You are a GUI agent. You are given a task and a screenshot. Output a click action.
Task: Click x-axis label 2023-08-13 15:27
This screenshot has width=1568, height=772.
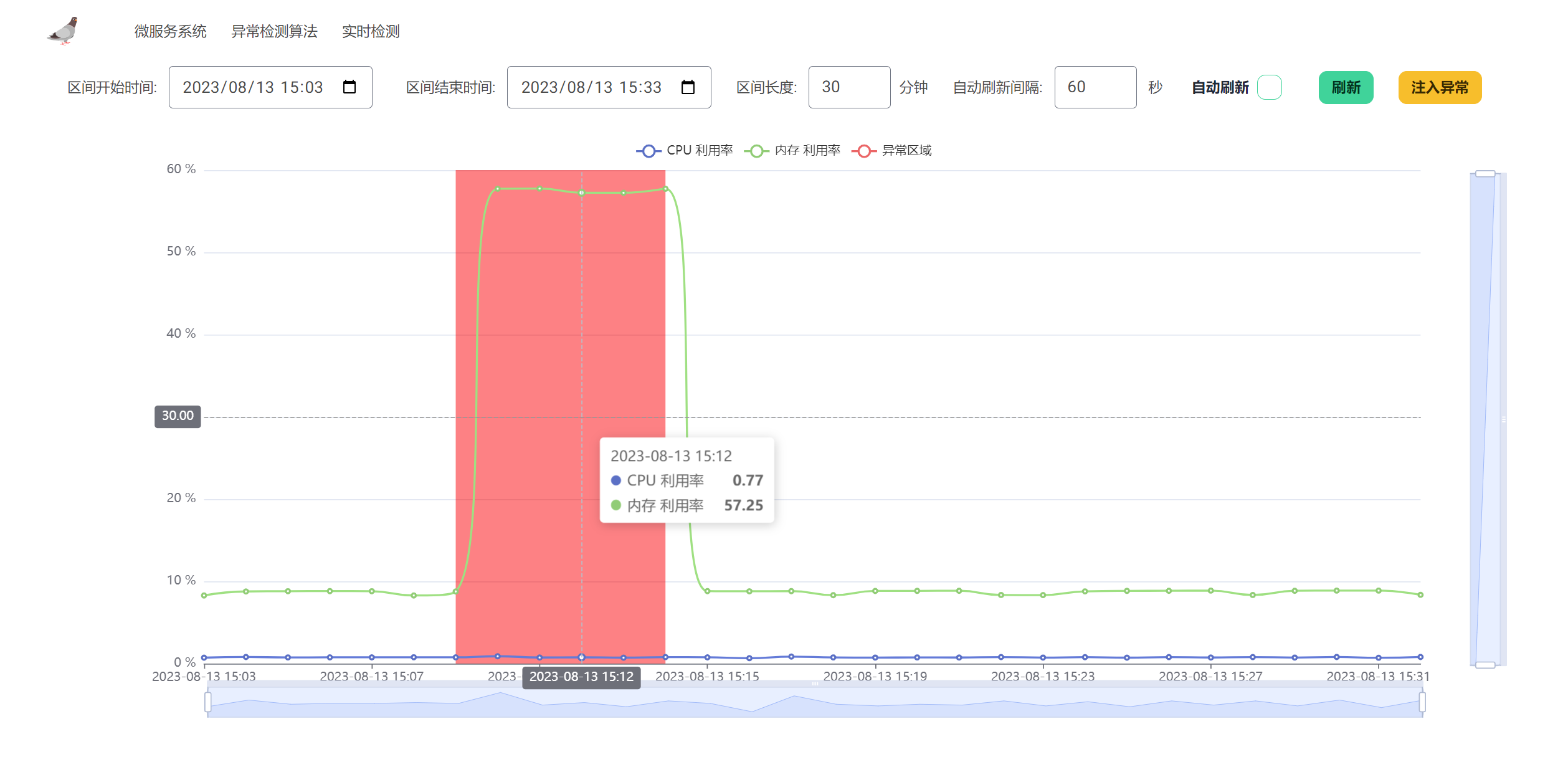(x=1210, y=677)
